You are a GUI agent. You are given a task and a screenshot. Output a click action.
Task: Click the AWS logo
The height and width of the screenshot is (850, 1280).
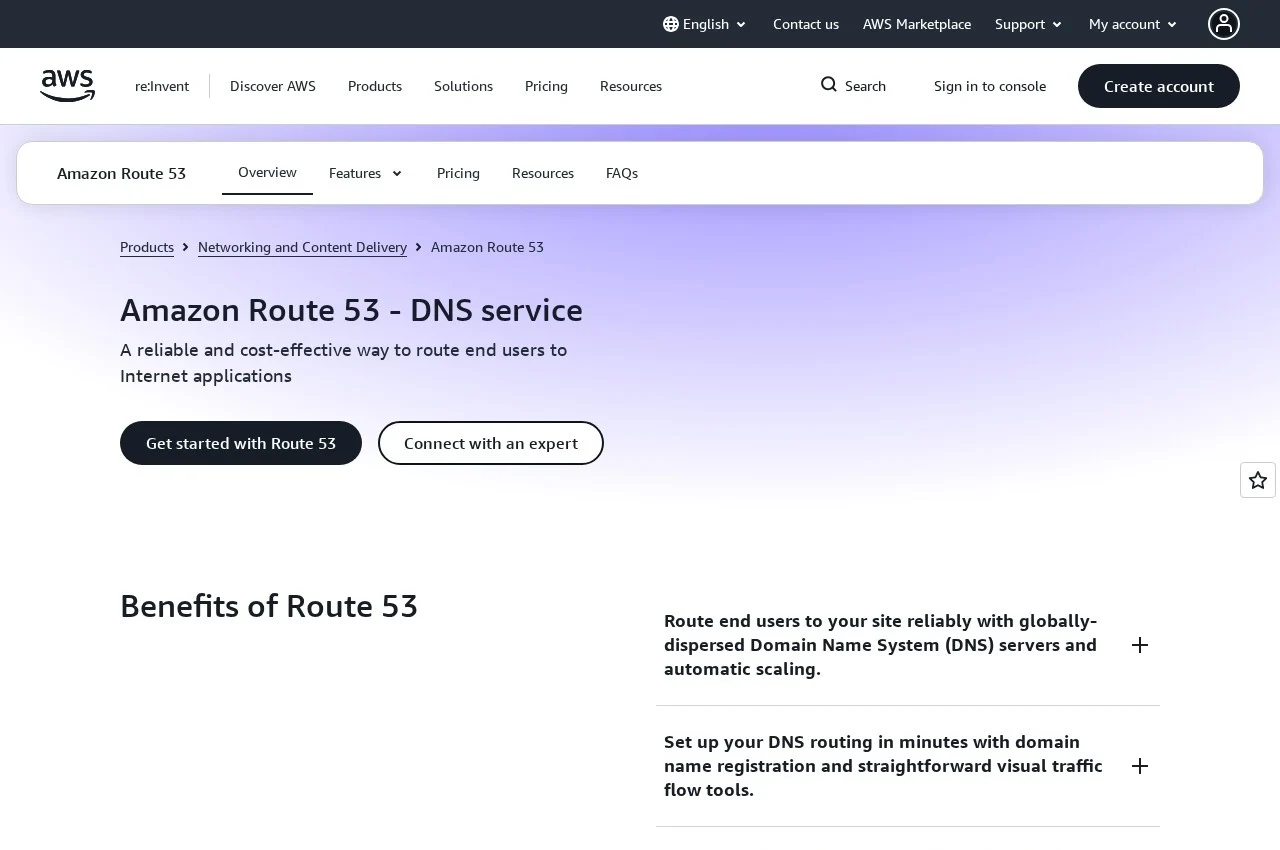(68, 86)
